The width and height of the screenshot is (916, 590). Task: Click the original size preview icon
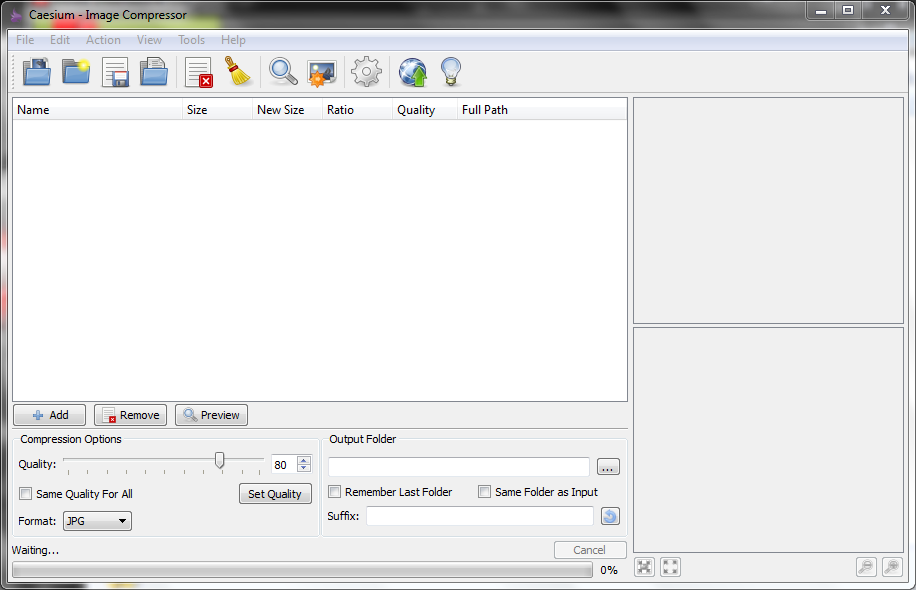[670, 567]
